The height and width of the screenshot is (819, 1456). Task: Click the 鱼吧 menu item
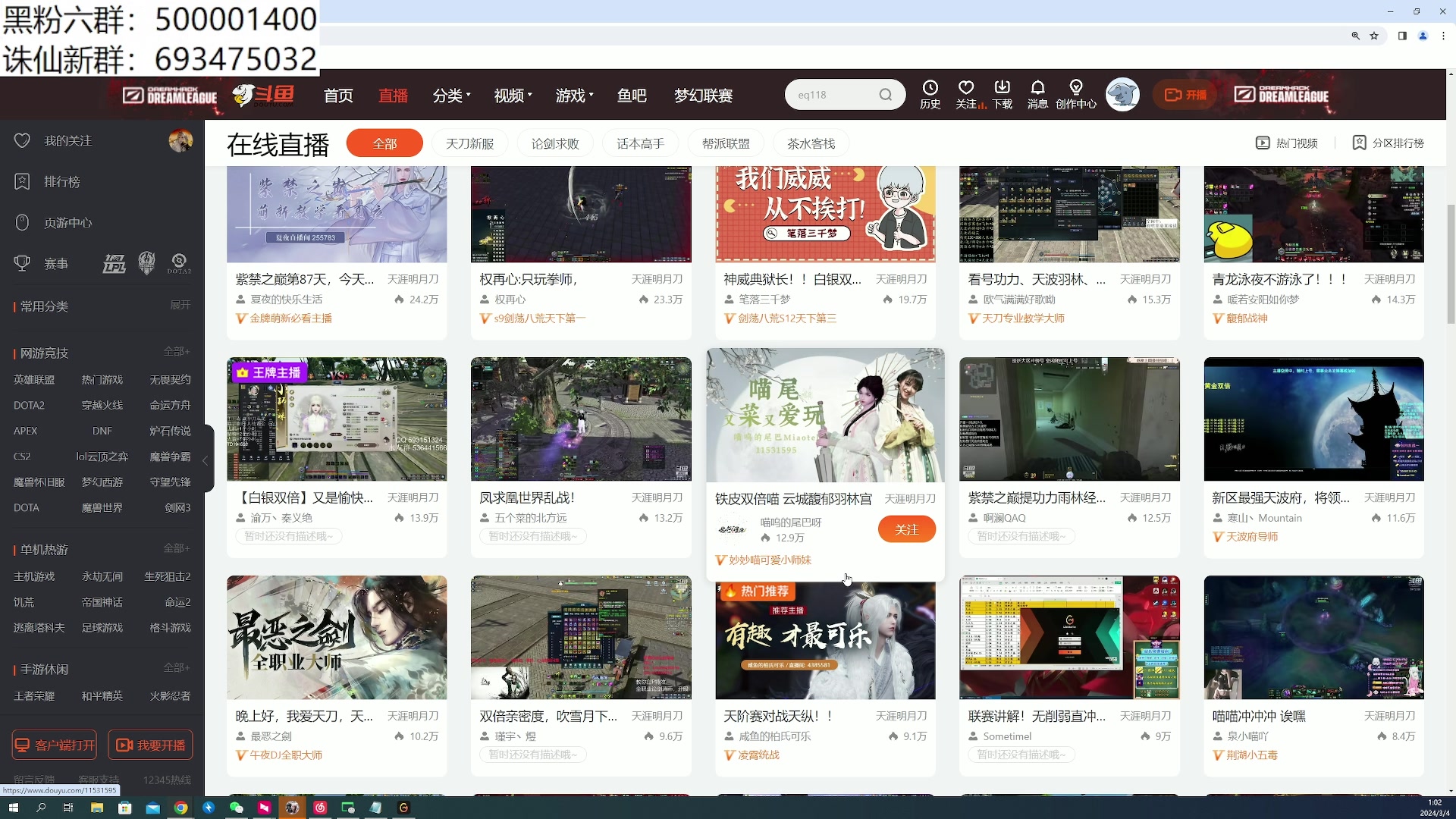(x=632, y=96)
